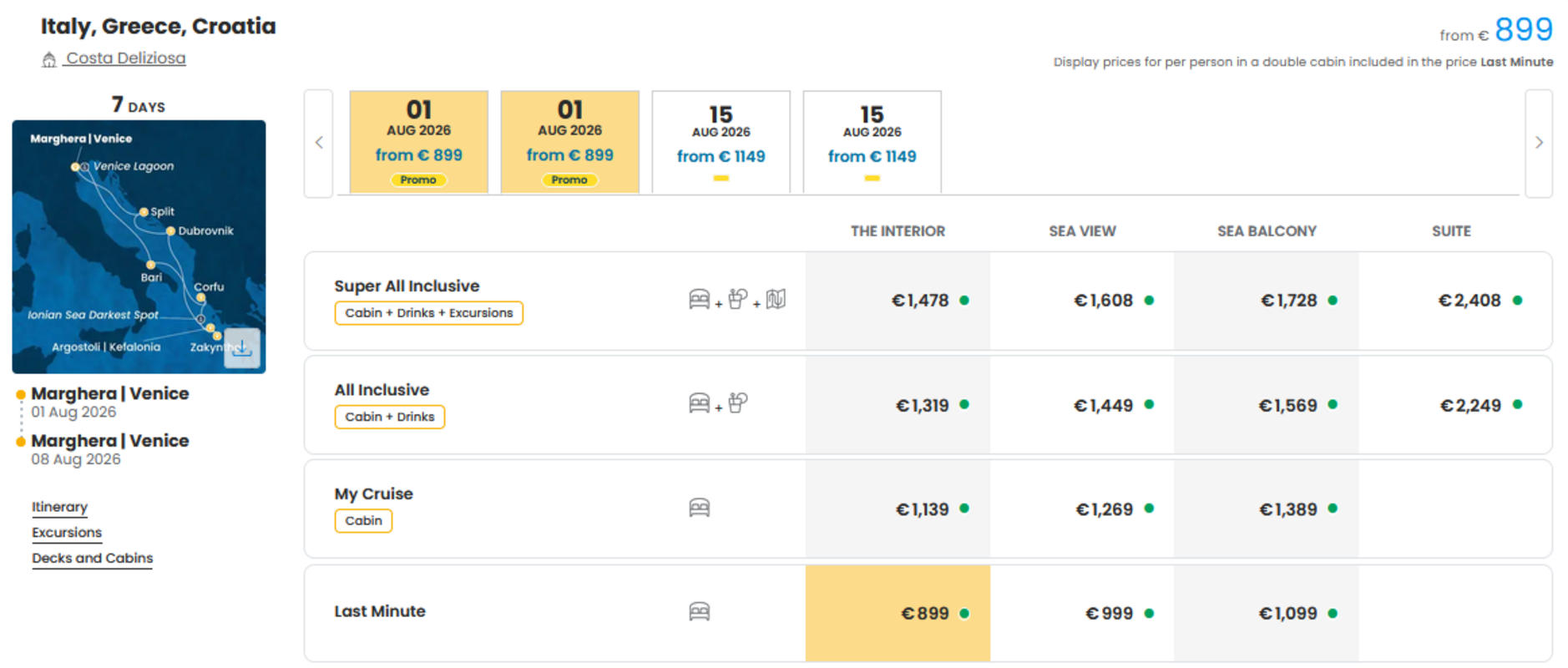This screenshot has height=668, width=1568.
Task: Click cabin bed icon in All Inclusive row
Action: (700, 403)
